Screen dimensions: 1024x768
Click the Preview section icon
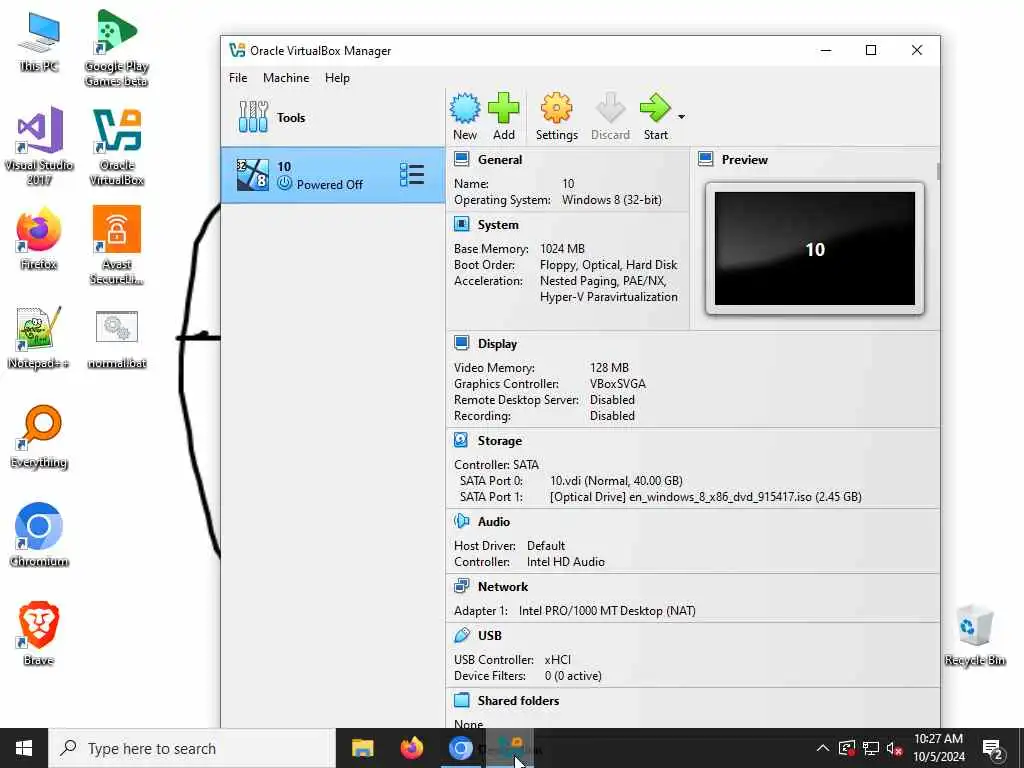click(x=706, y=159)
